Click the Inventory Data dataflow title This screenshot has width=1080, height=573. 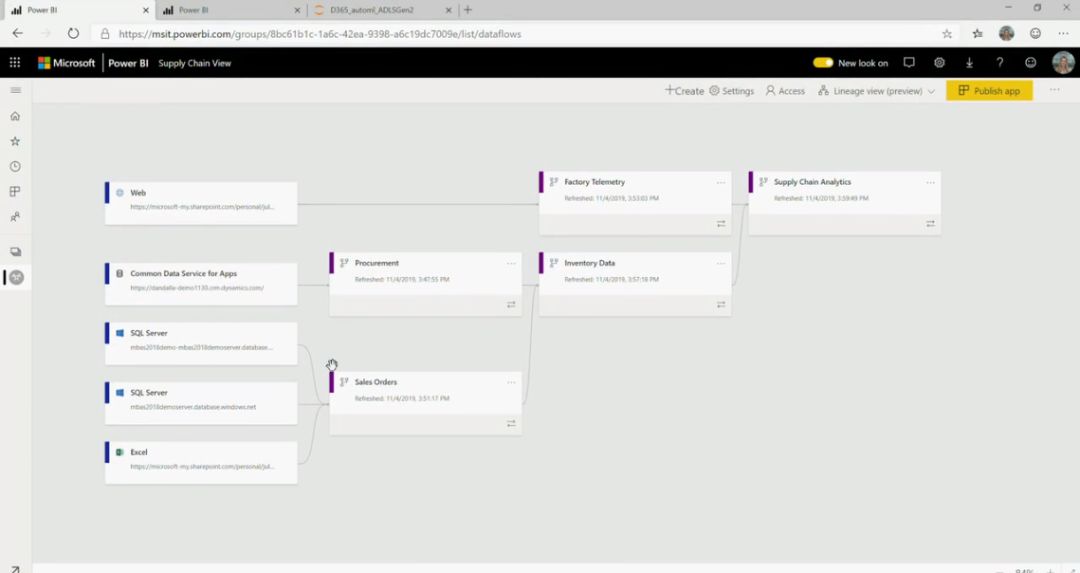[590, 263]
